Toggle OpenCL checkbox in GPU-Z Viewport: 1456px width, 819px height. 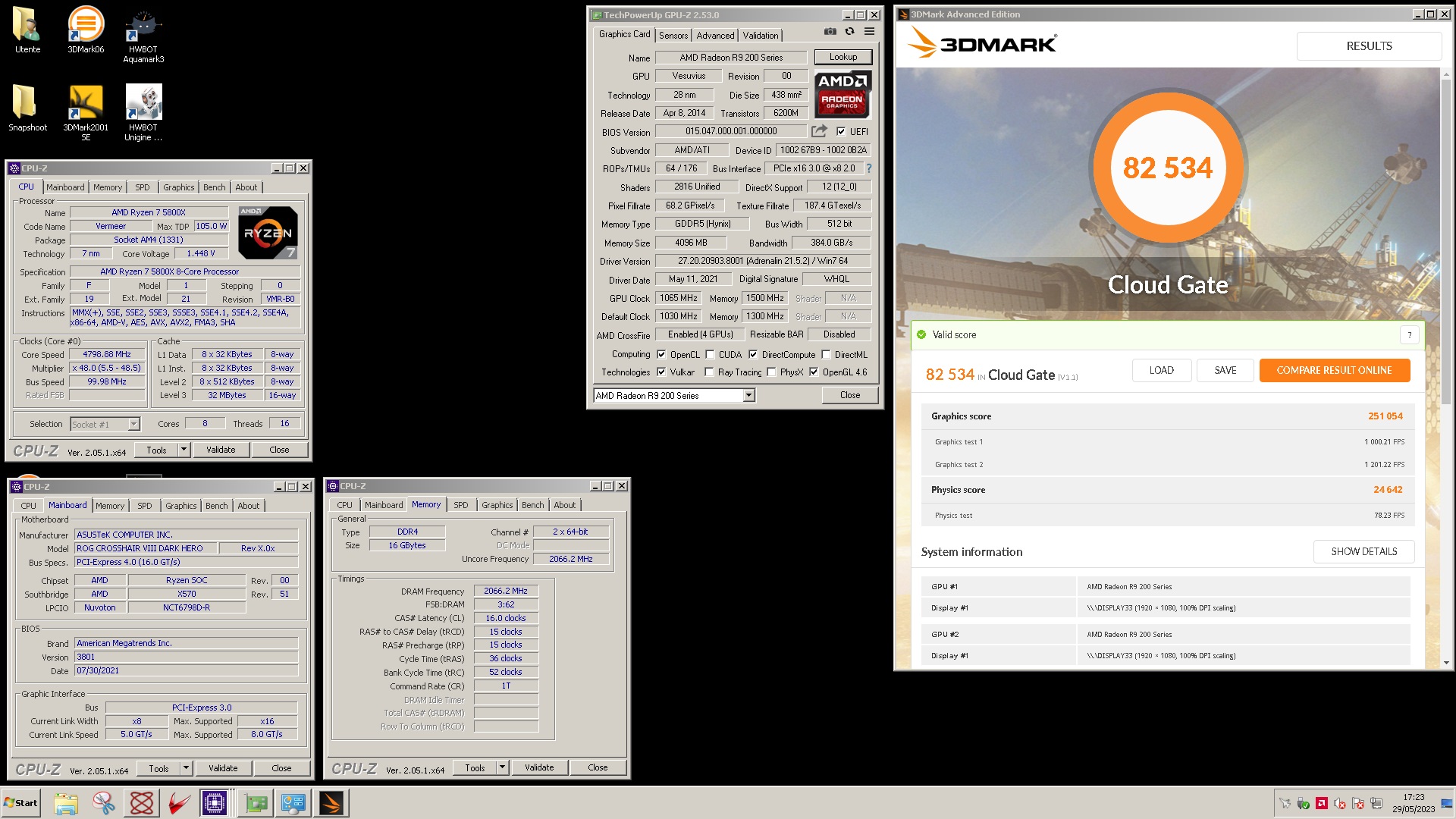661,354
